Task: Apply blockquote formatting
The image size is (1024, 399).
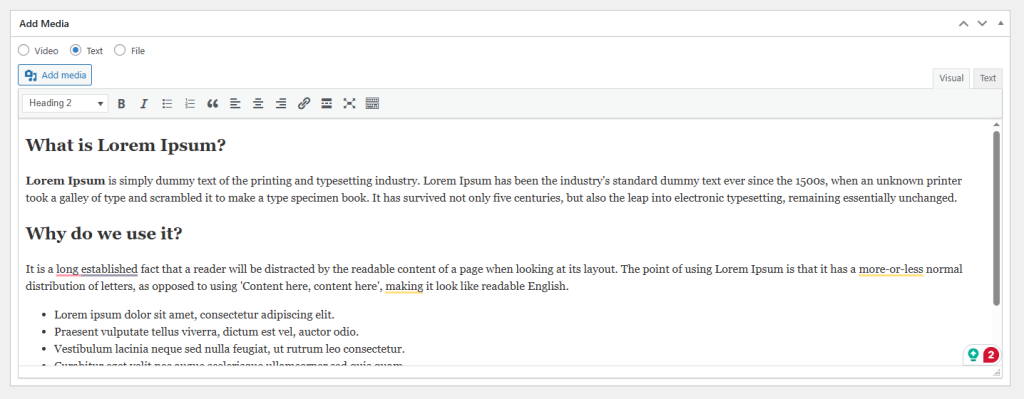Action: point(212,103)
